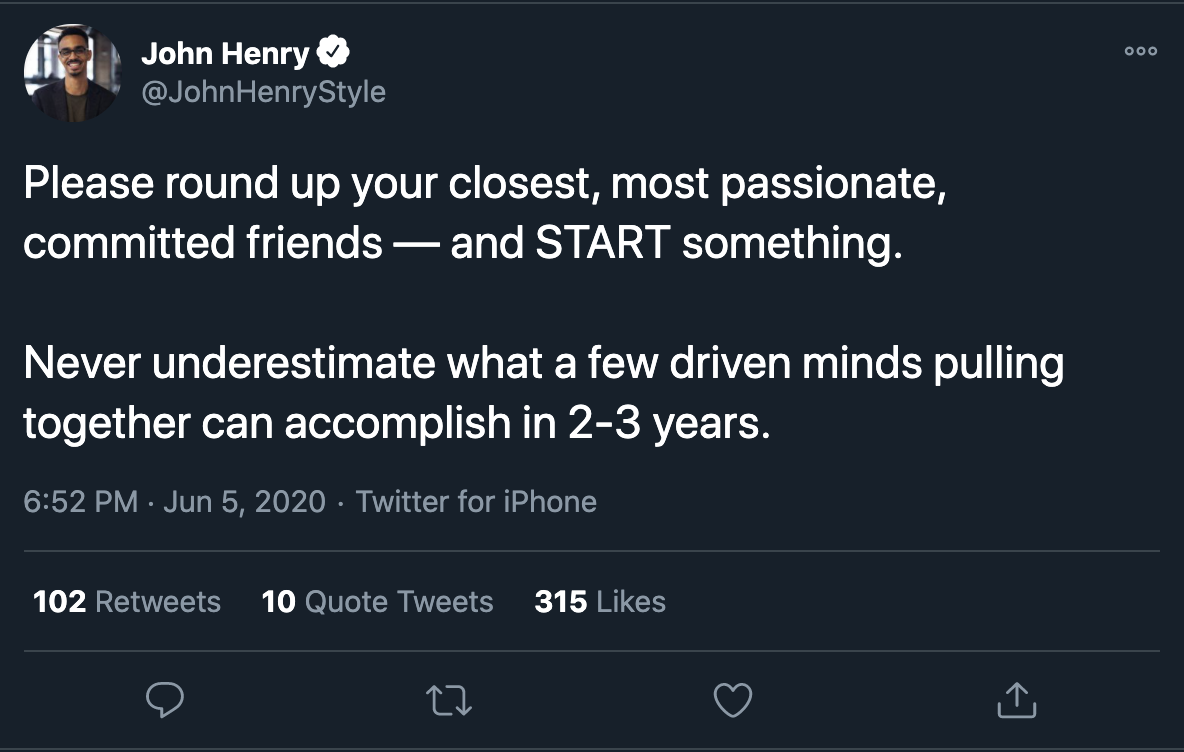1184x752 pixels.
Task: Click the Jun 5, 2020 date
Action: tap(244, 501)
